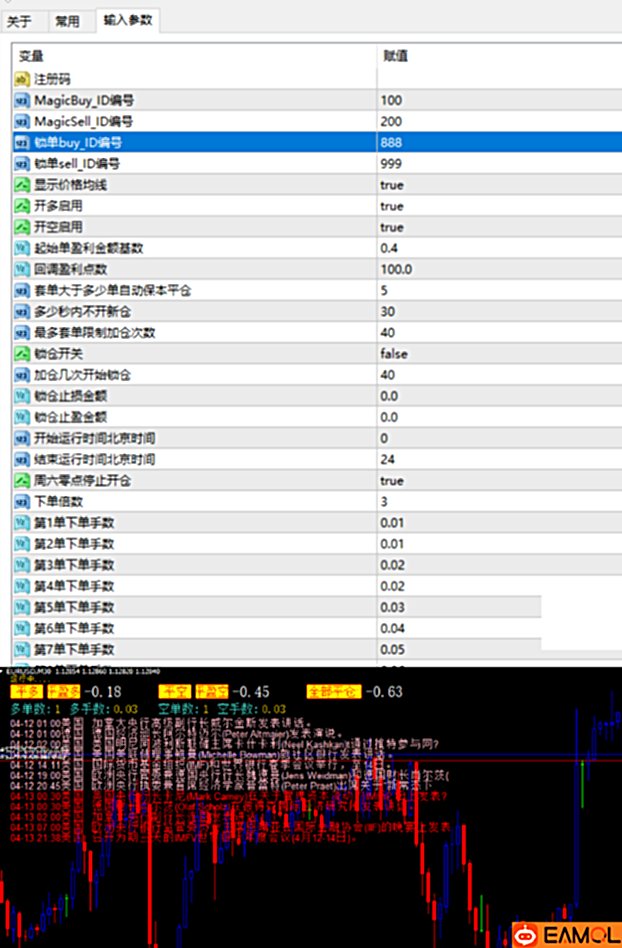Image resolution: width=622 pixels, height=948 pixels.
Task: Select the MagicSell_ID编号 value field 200
Action: pos(391,121)
